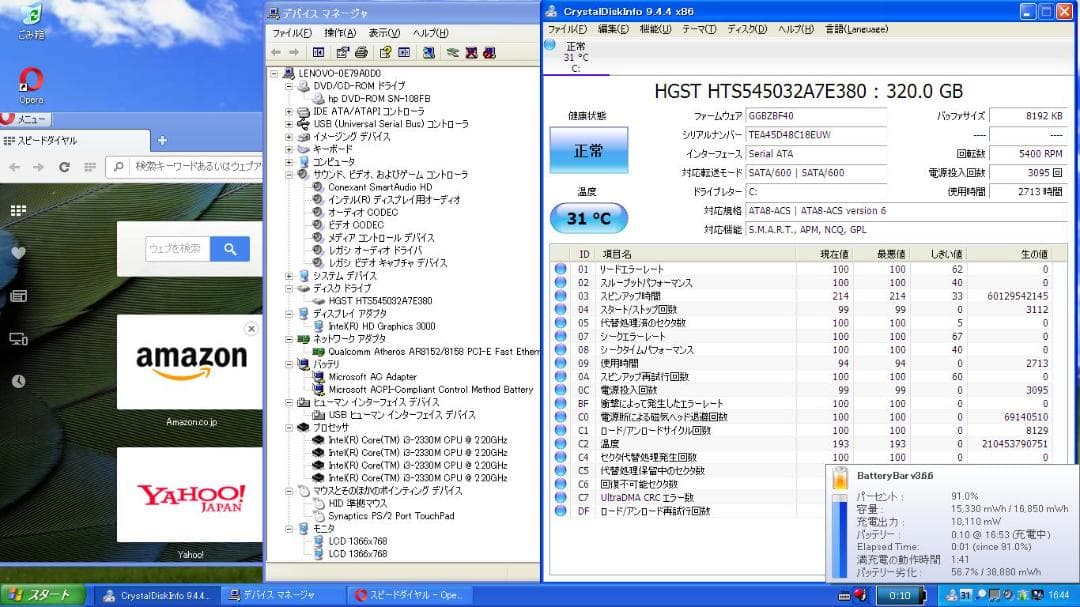The image size is (1080, 607).
Task: Open CrystalDiskInfo Disk menu
Action: click(747, 29)
